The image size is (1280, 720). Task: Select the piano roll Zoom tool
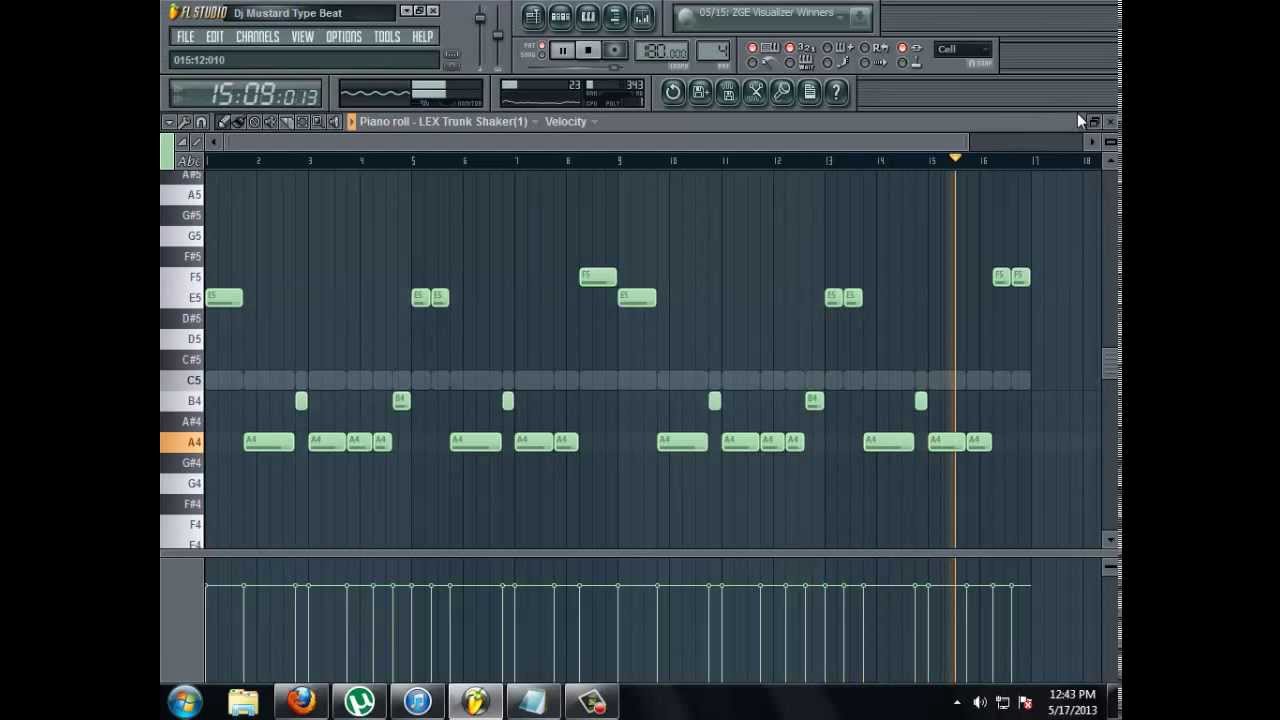point(318,122)
